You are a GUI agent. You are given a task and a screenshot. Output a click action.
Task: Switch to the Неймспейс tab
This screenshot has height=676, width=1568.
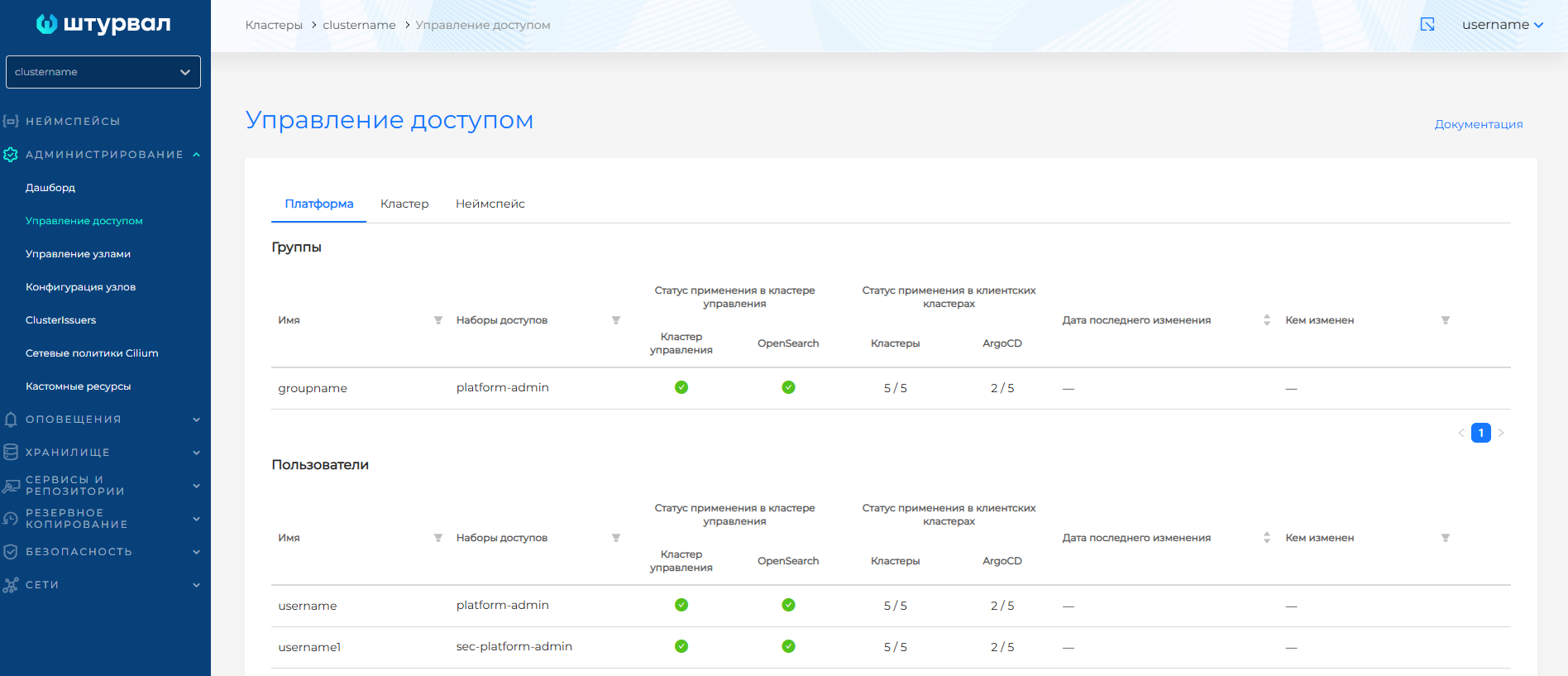(490, 204)
